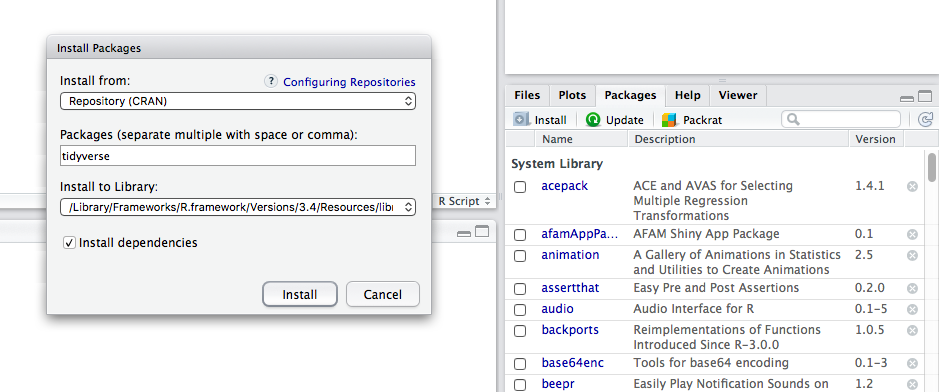The width and height of the screenshot is (939, 392).
Task: Click the System Library heading
Action: [557, 163]
